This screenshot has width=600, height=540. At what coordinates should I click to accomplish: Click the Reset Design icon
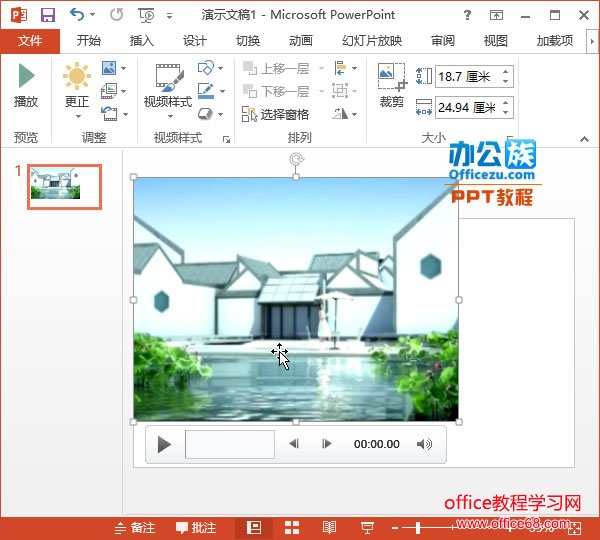(x=109, y=114)
